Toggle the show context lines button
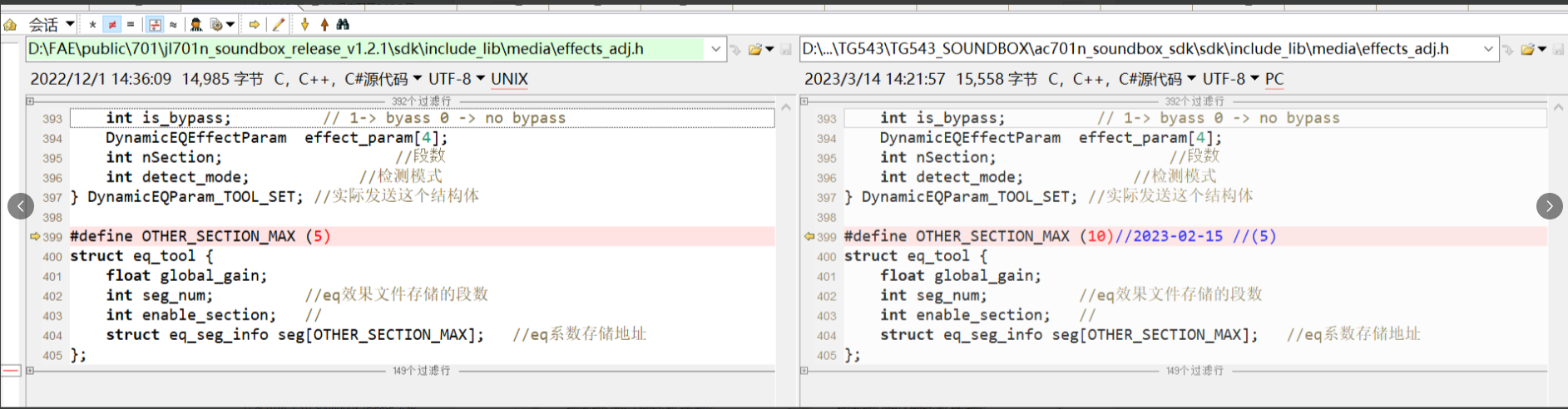1568x409 pixels. 155,25
